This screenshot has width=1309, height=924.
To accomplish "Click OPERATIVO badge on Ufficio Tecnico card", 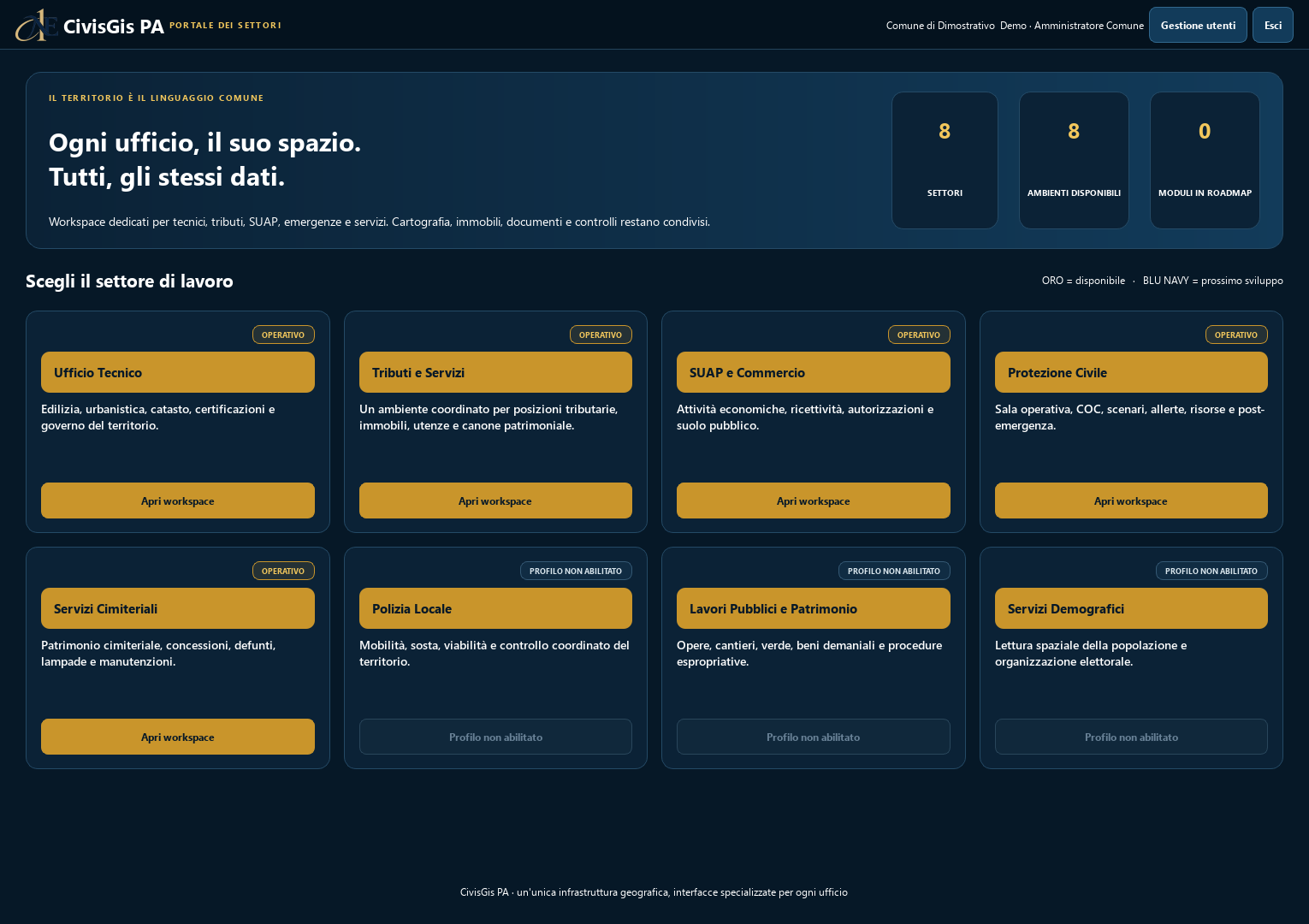I will (x=283, y=335).
